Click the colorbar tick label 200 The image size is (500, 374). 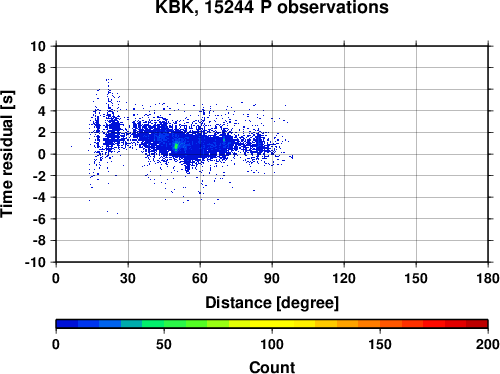point(488,344)
